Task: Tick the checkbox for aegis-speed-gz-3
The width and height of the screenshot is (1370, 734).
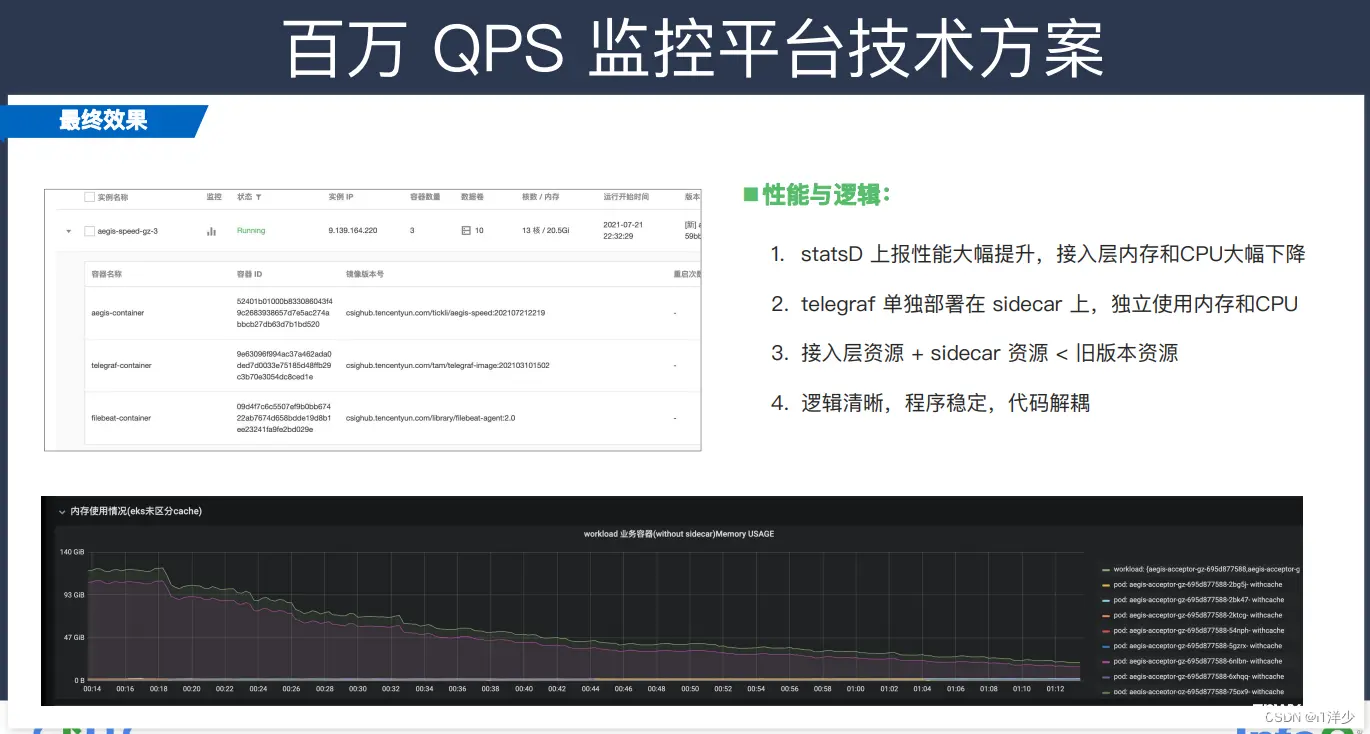Action: [x=89, y=231]
